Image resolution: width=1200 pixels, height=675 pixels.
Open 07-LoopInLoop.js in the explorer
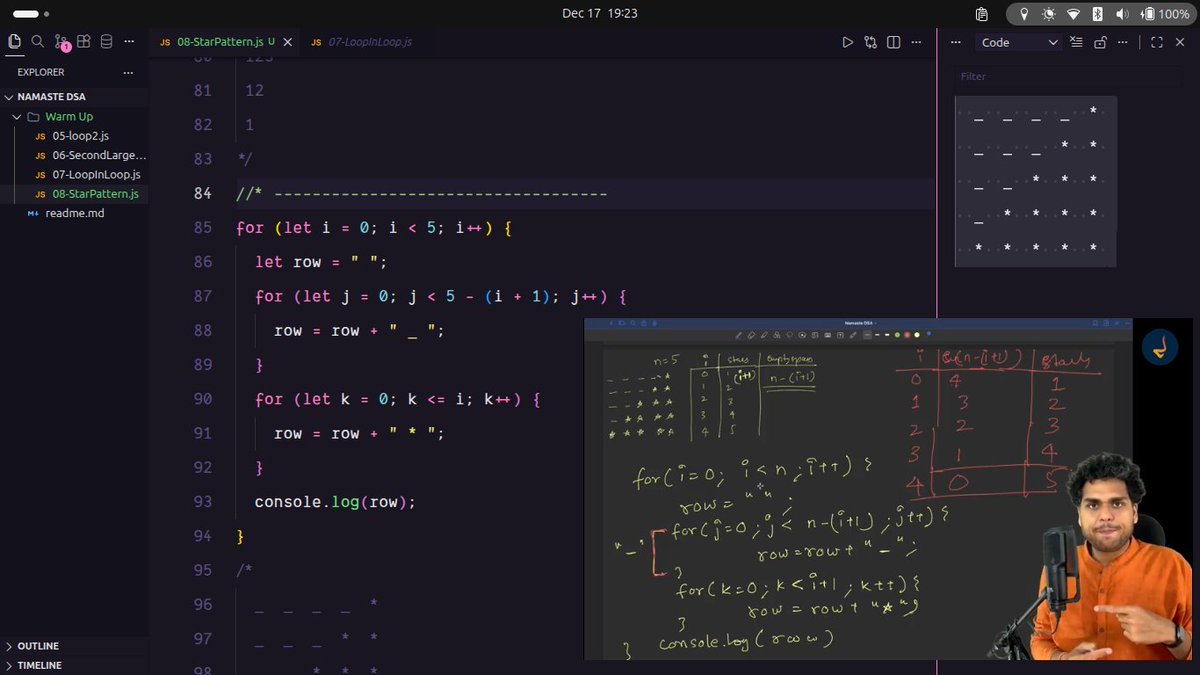tap(87, 174)
